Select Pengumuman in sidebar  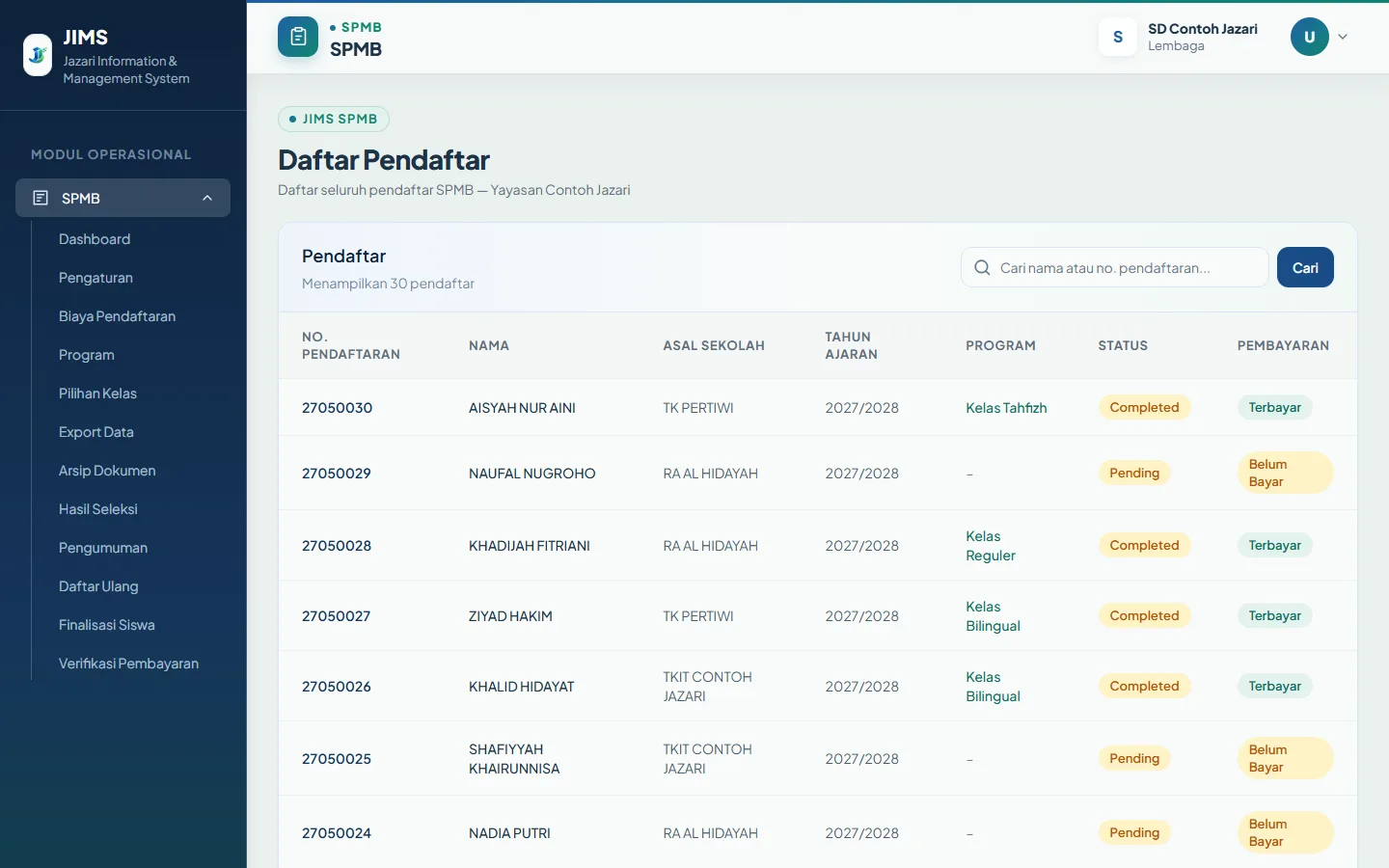103,548
